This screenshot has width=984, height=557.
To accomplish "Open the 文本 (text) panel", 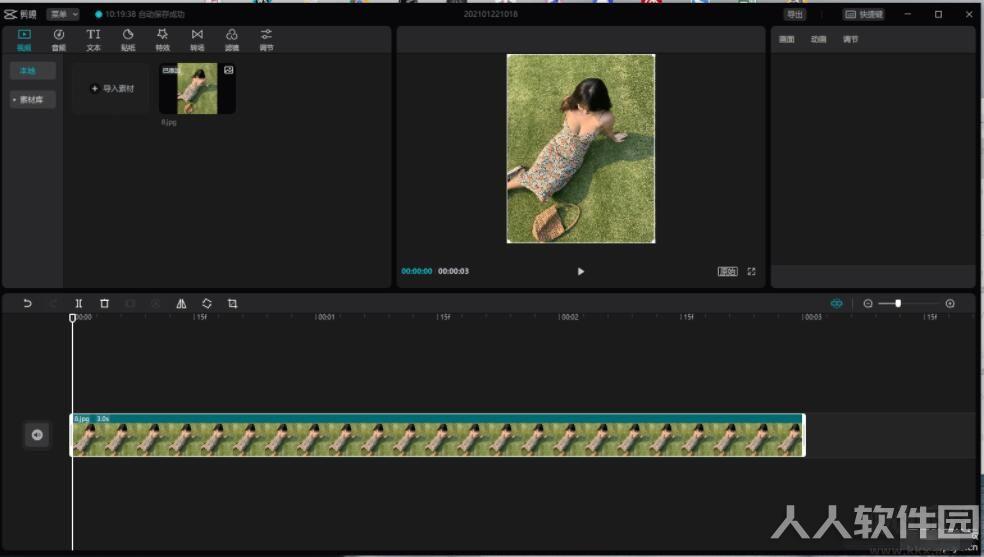I will click(x=93, y=40).
